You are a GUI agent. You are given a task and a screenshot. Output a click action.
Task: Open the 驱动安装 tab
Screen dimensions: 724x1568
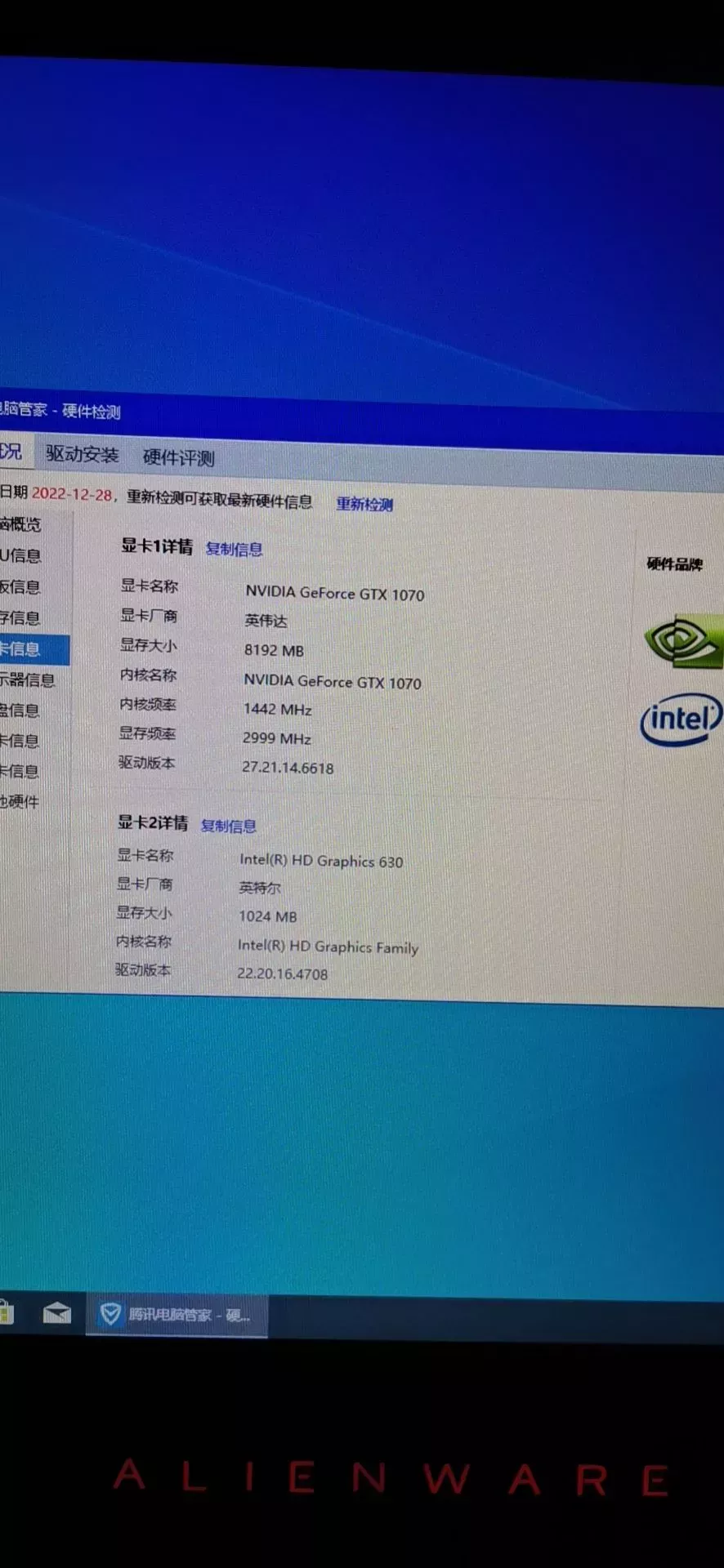pos(82,454)
